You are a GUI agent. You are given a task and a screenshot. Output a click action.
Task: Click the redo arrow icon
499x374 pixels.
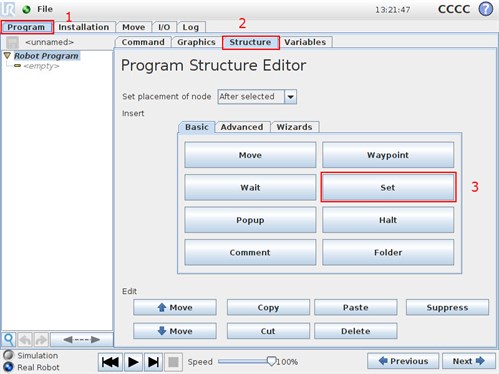click(x=41, y=340)
